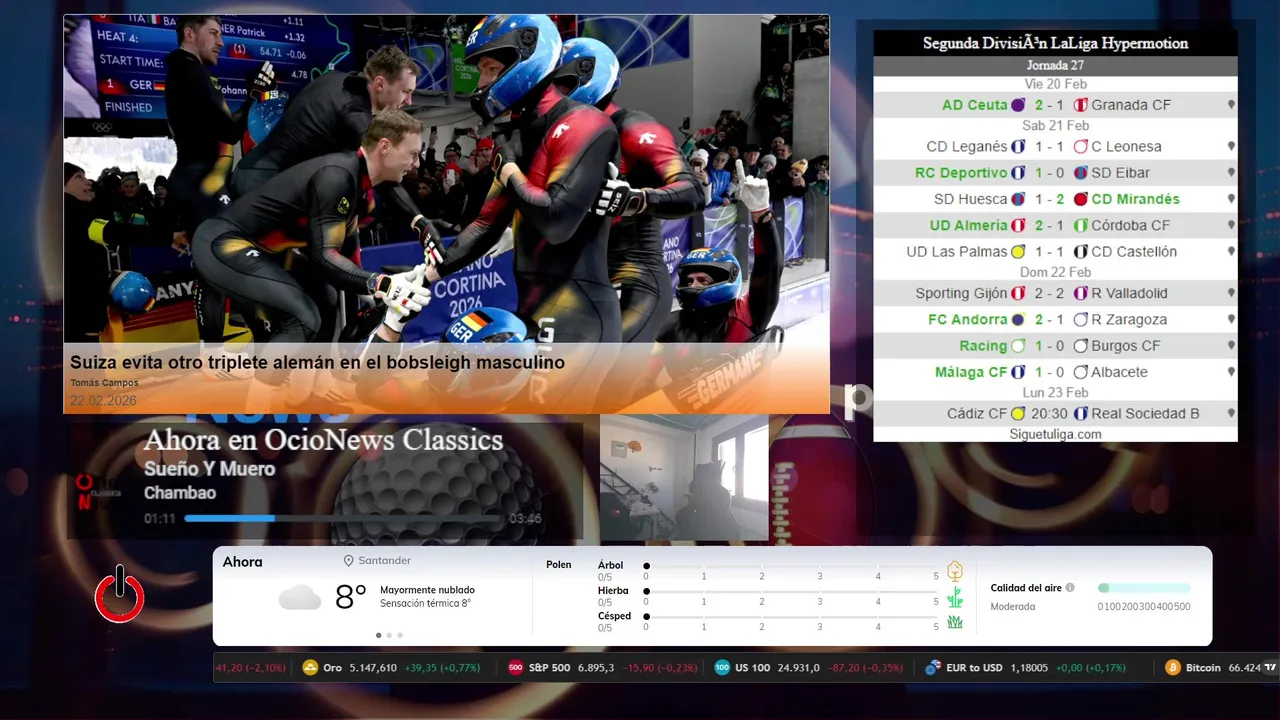Click the author name Tomás Campos
This screenshot has height=720, width=1280.
tap(104, 383)
